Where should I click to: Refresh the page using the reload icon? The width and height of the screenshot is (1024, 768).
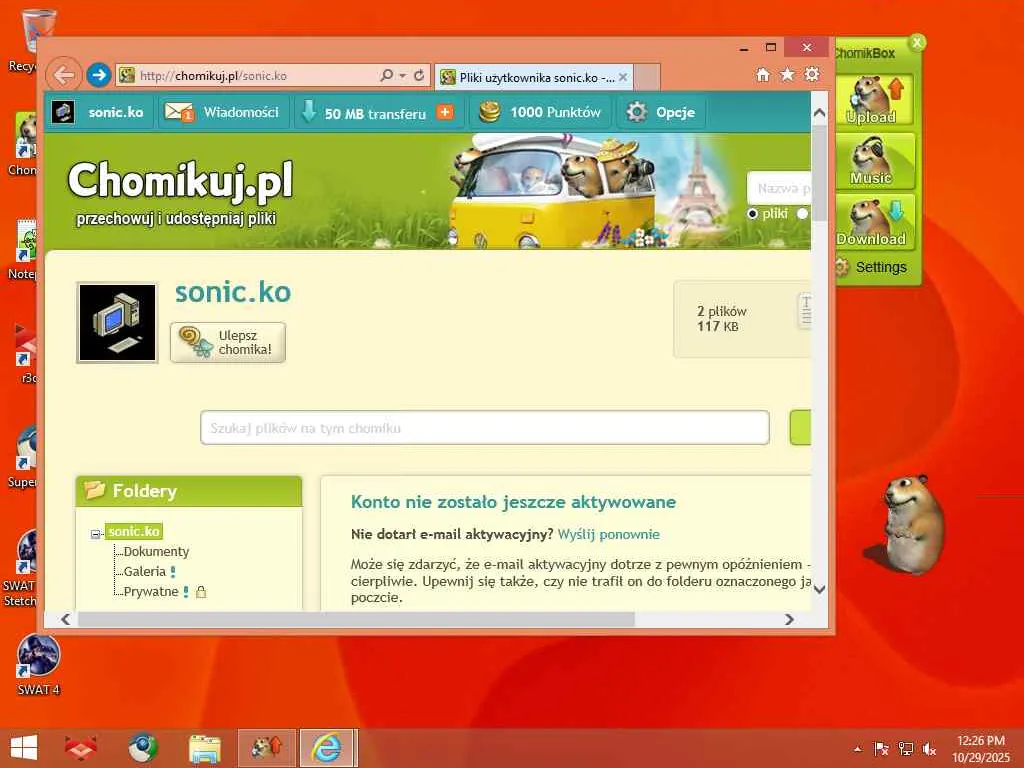coord(419,76)
